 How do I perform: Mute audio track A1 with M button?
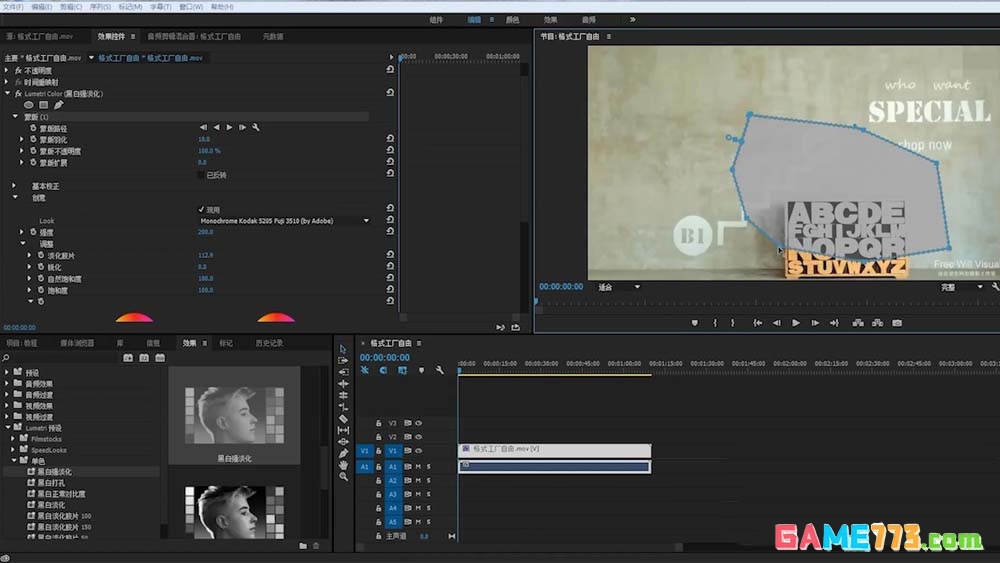pos(418,466)
